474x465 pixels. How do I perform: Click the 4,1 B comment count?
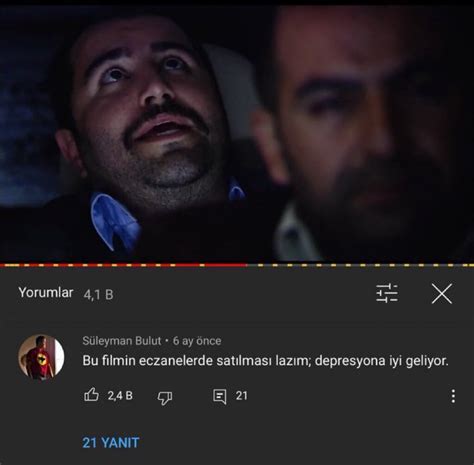pyautogui.click(x=98, y=295)
